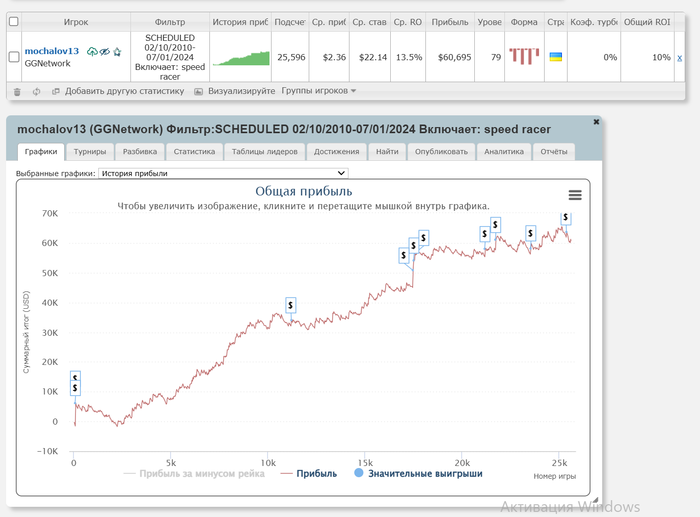Screen dimensions: 700x517
Task: Sort by the Игрок column header
Action: 76,22
